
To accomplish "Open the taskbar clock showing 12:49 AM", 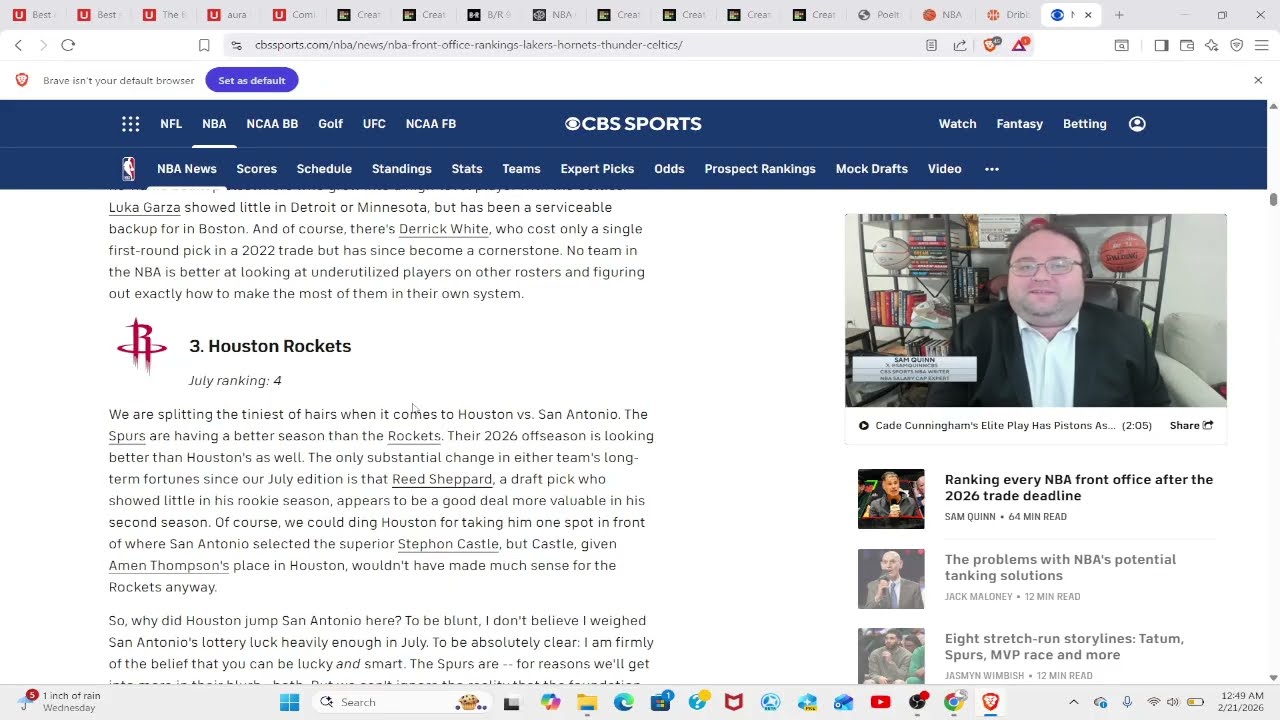I will pyautogui.click(x=1241, y=702).
